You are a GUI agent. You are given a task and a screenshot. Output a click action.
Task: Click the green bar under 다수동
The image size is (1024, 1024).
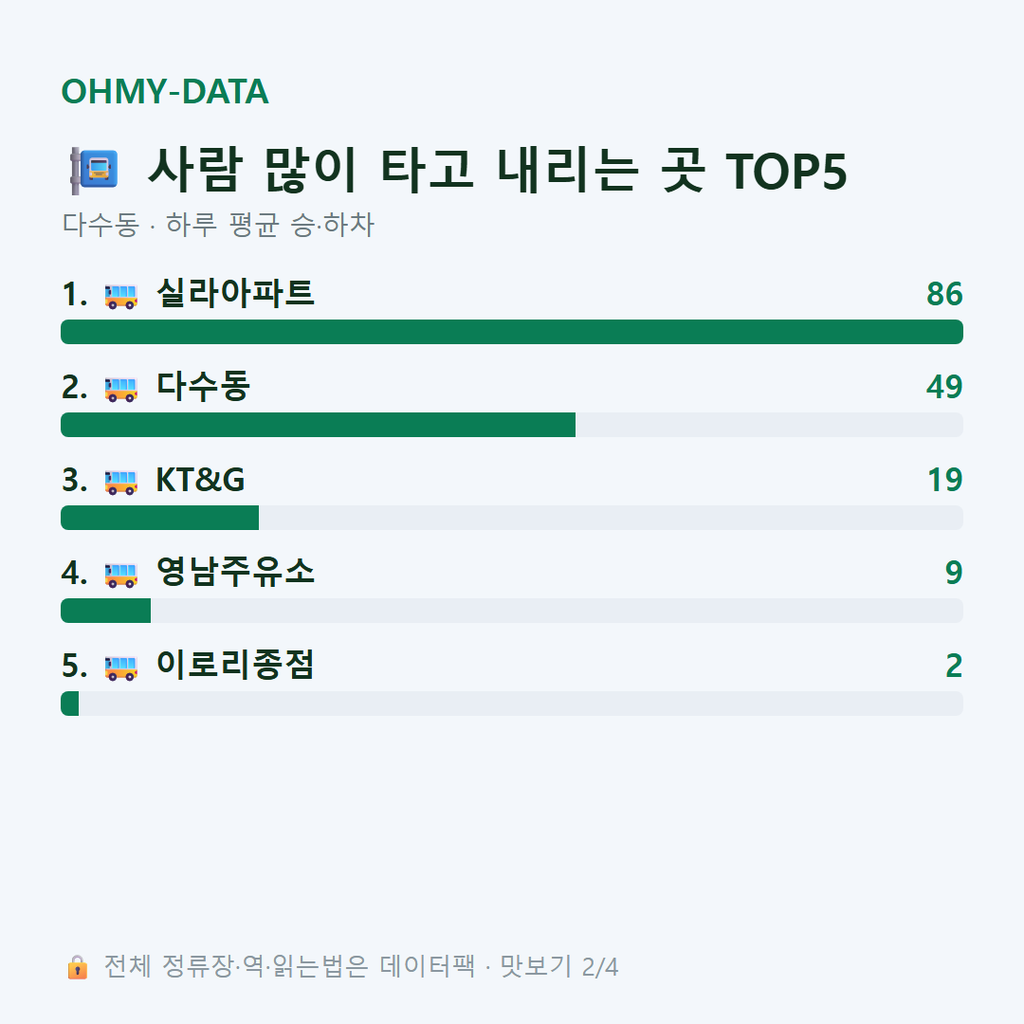coord(318,424)
